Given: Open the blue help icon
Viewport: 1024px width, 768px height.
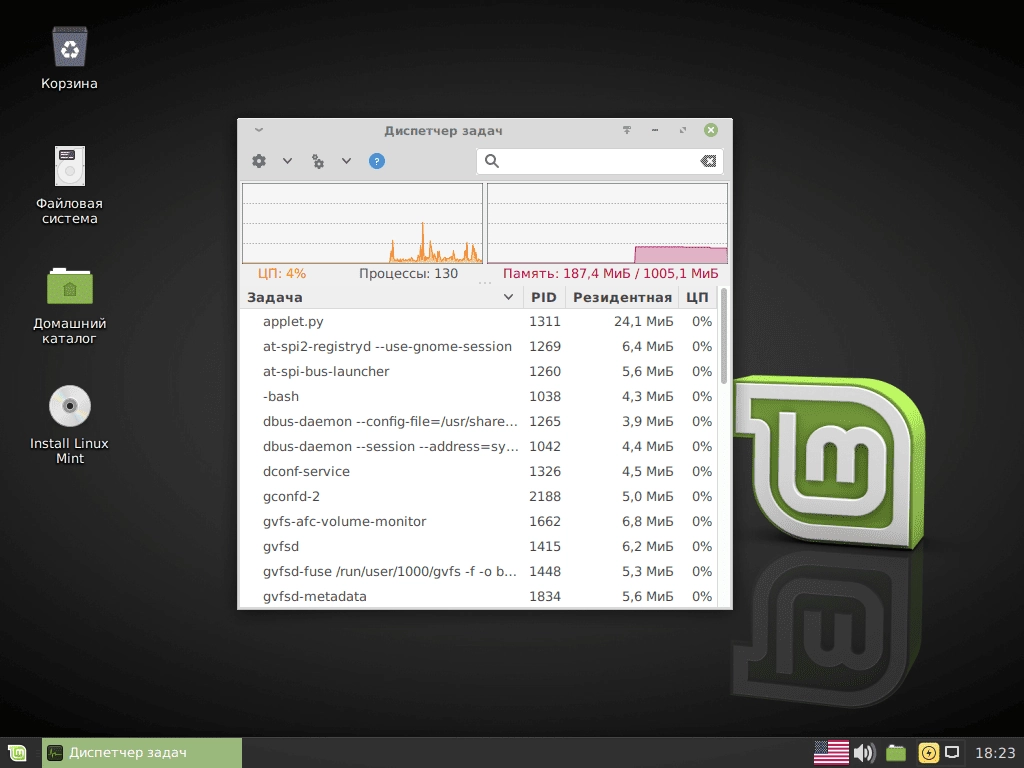Looking at the screenshot, I should click(377, 161).
